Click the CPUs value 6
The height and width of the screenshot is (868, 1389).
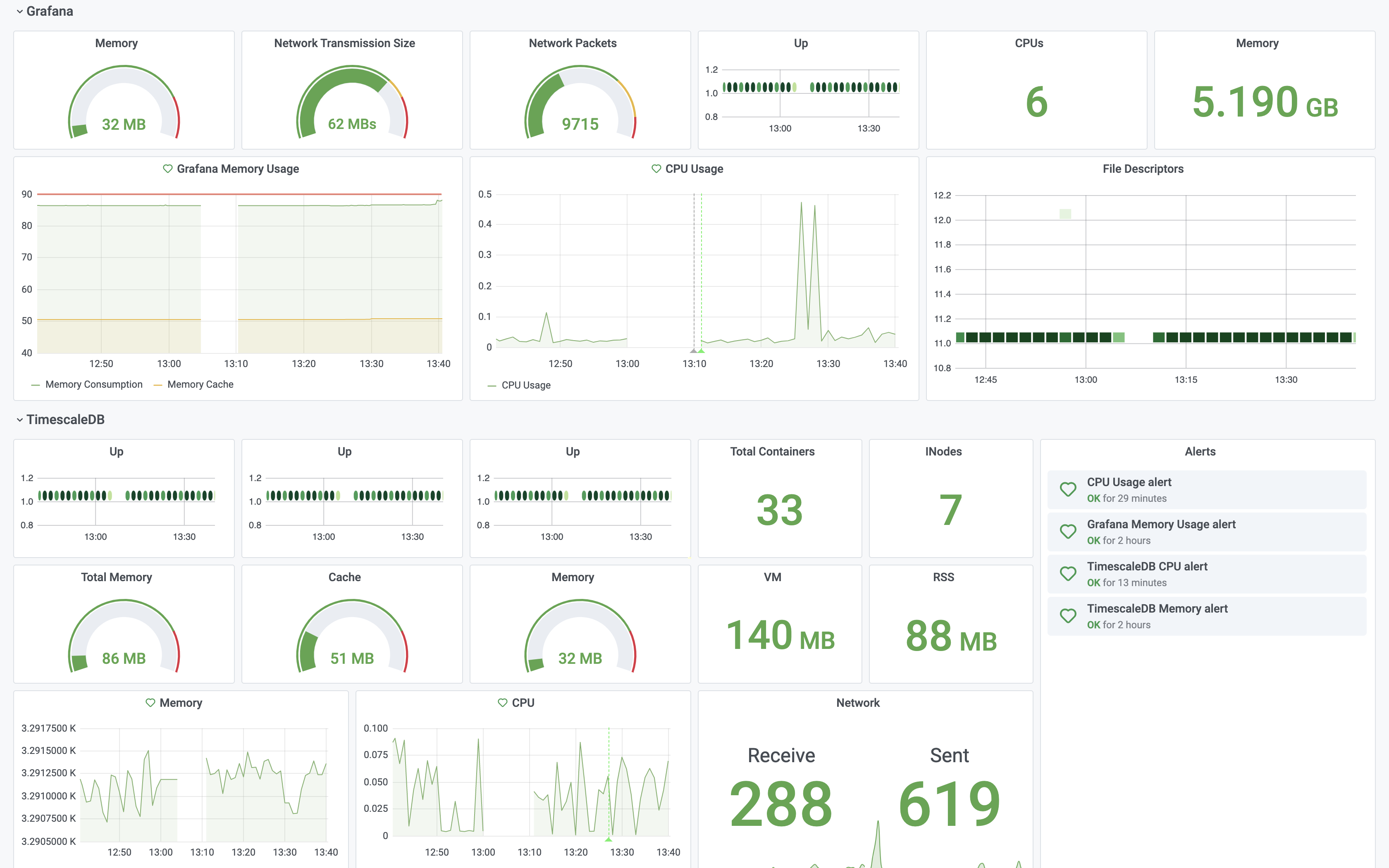coord(1037,102)
